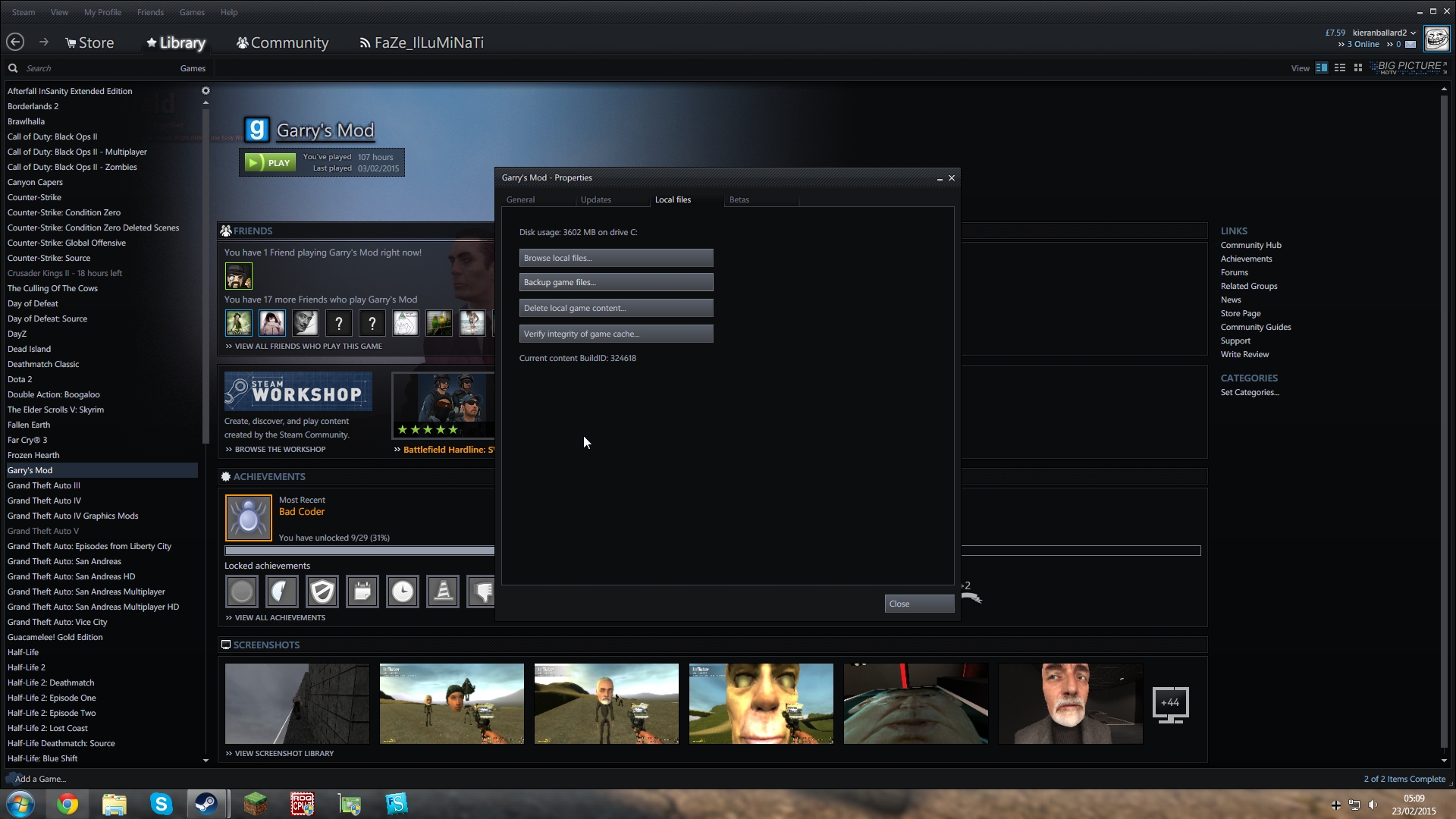
Task: Open the user avatar in top-right corner
Action: (1437, 39)
